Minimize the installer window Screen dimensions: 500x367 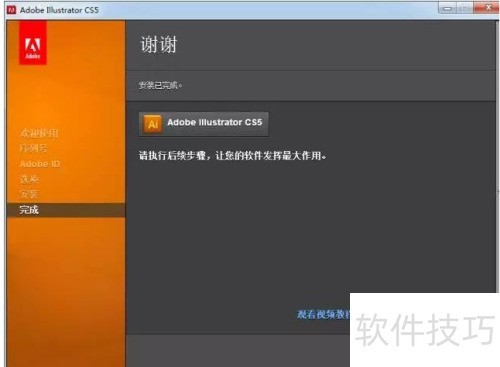coord(447,8)
